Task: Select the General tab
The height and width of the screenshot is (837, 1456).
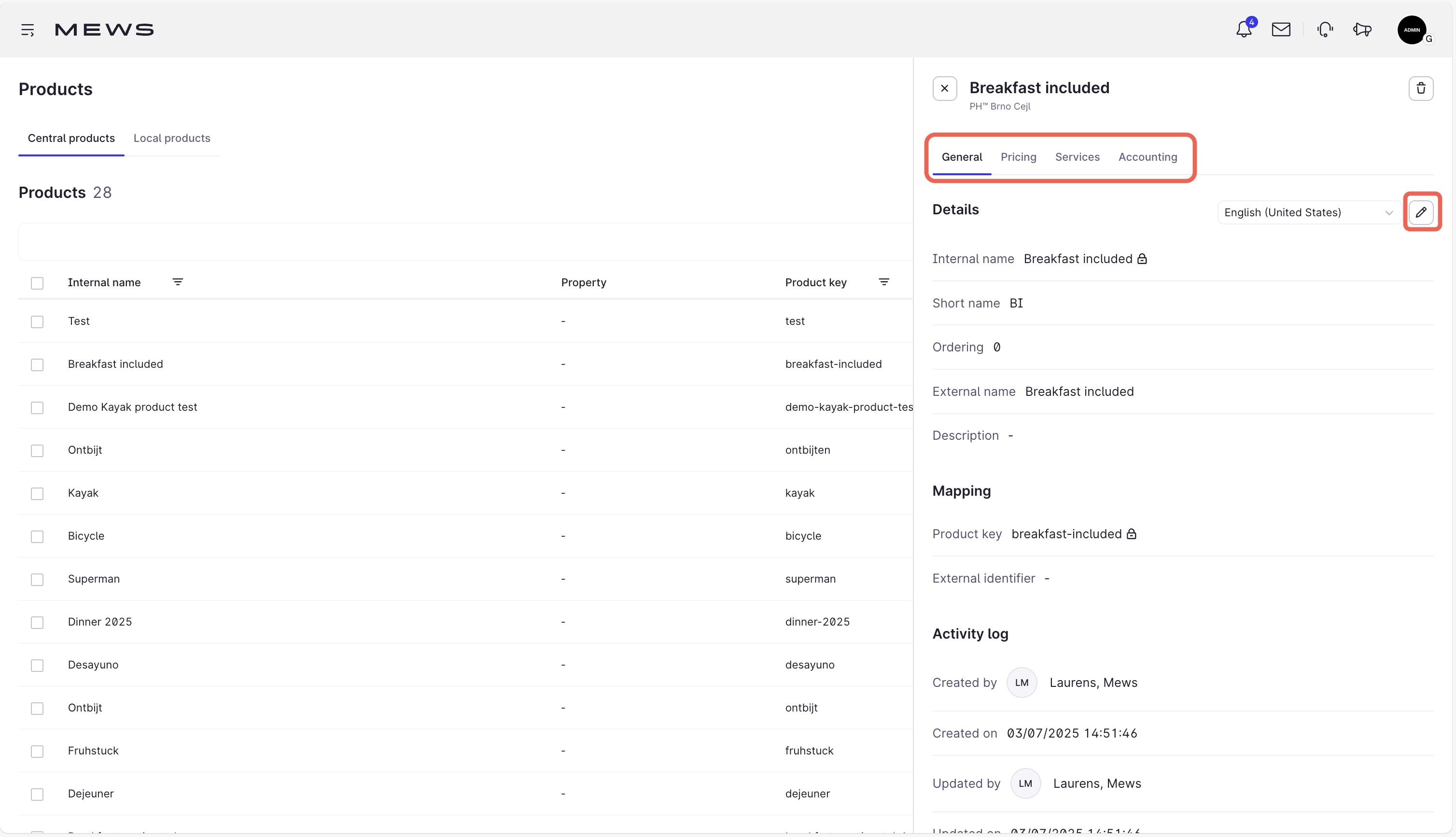Action: (962, 157)
